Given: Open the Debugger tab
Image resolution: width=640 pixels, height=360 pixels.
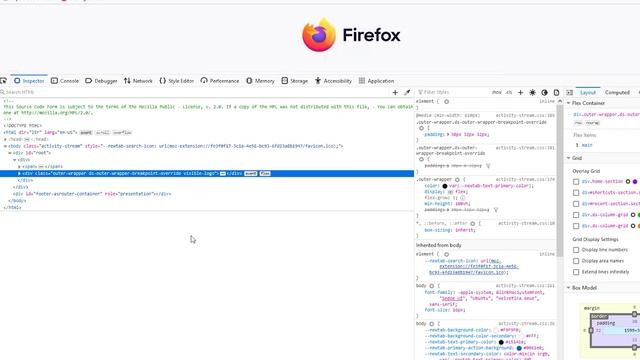Looking at the screenshot, I should [101, 81].
